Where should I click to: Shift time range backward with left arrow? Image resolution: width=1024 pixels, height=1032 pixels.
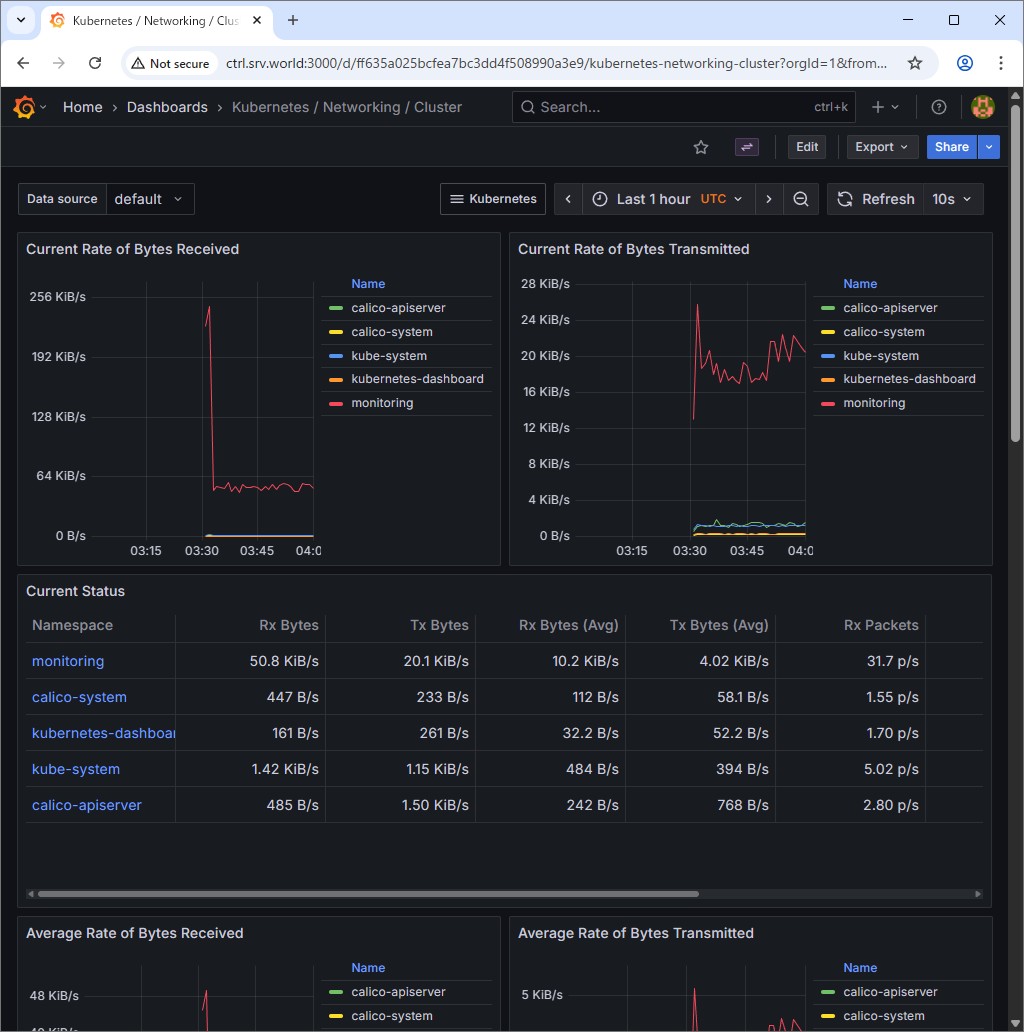click(568, 199)
